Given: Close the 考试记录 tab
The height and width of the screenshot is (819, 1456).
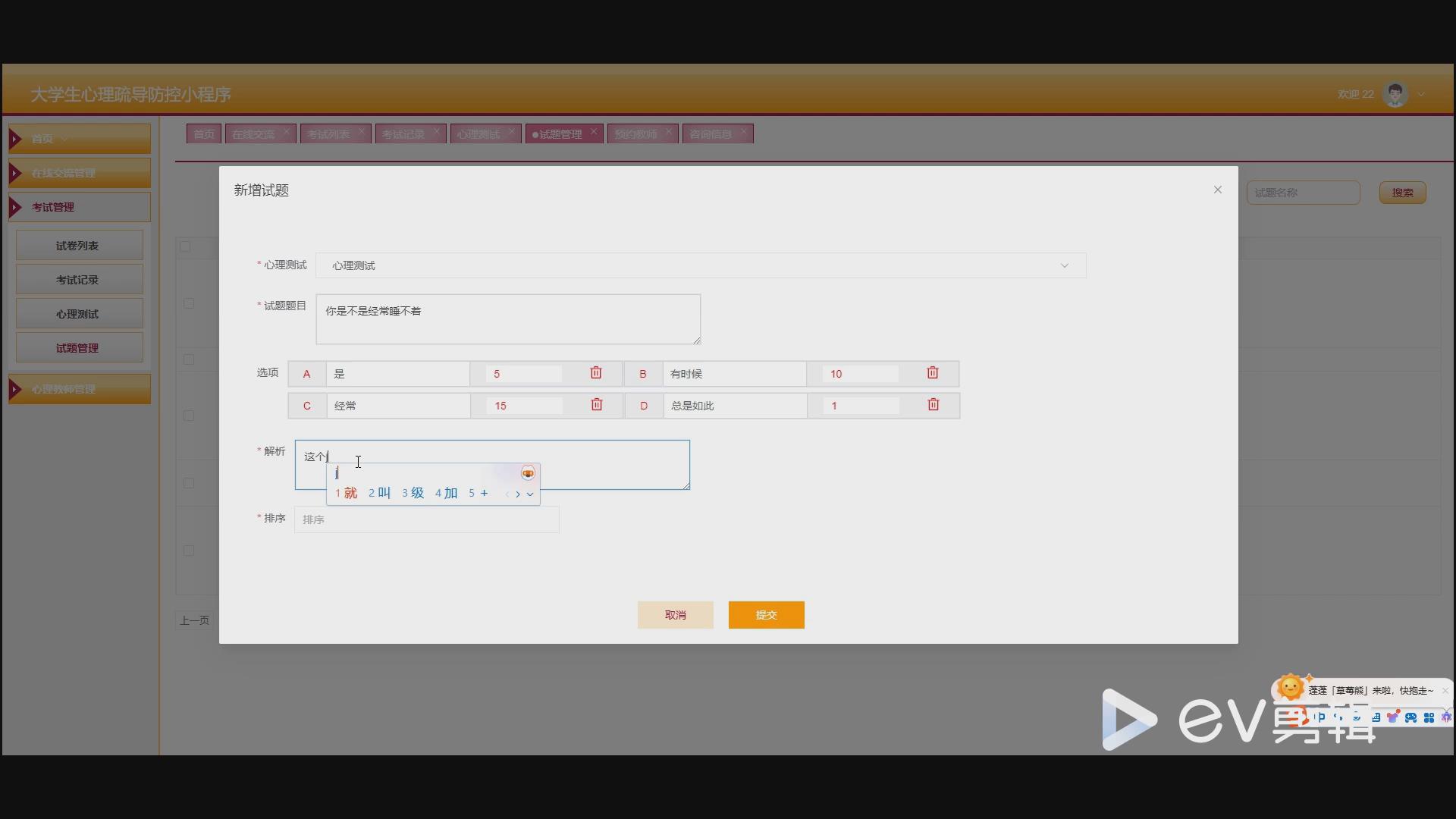Looking at the screenshot, I should [x=437, y=132].
